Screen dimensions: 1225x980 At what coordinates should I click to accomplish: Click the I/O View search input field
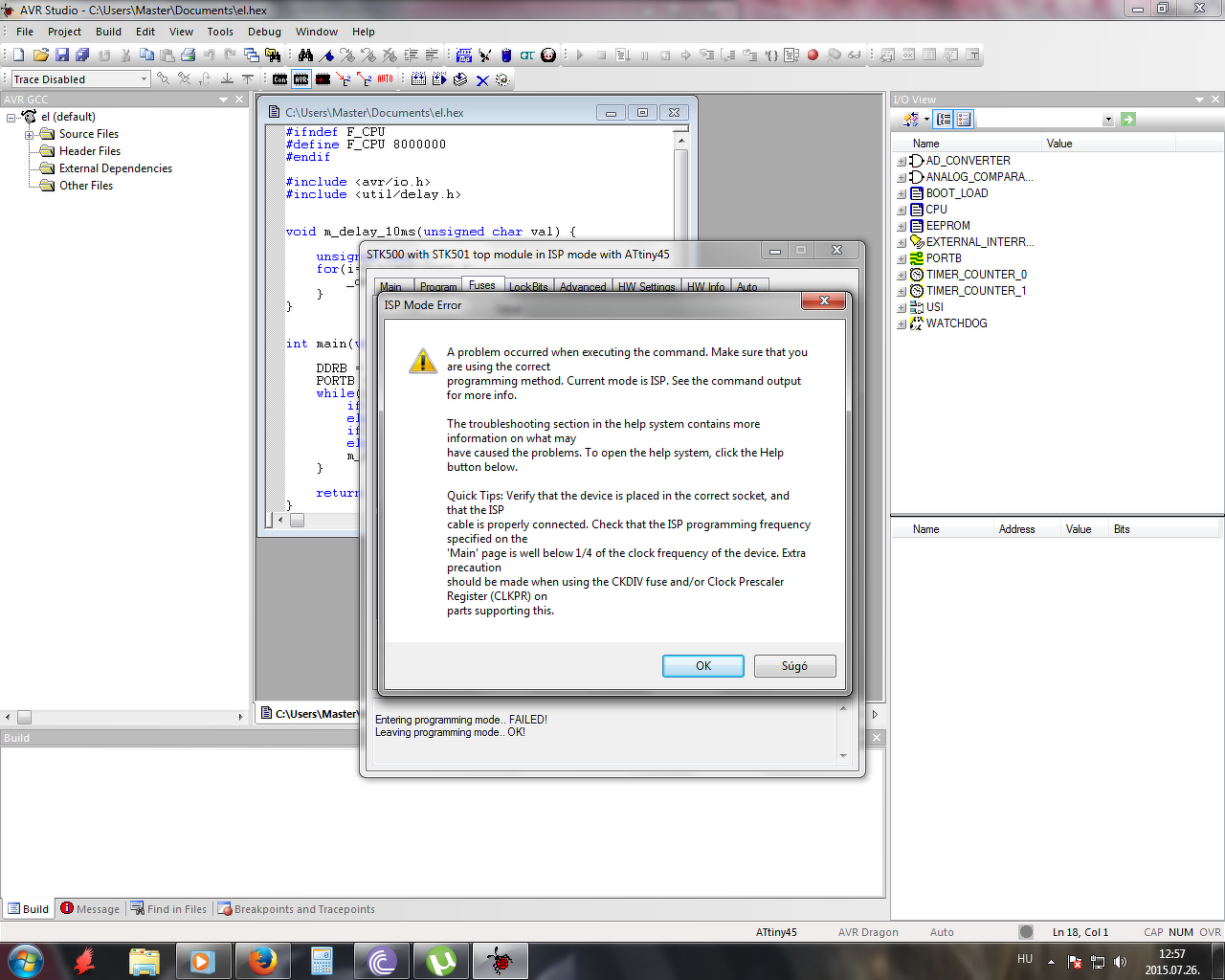coord(1039,120)
